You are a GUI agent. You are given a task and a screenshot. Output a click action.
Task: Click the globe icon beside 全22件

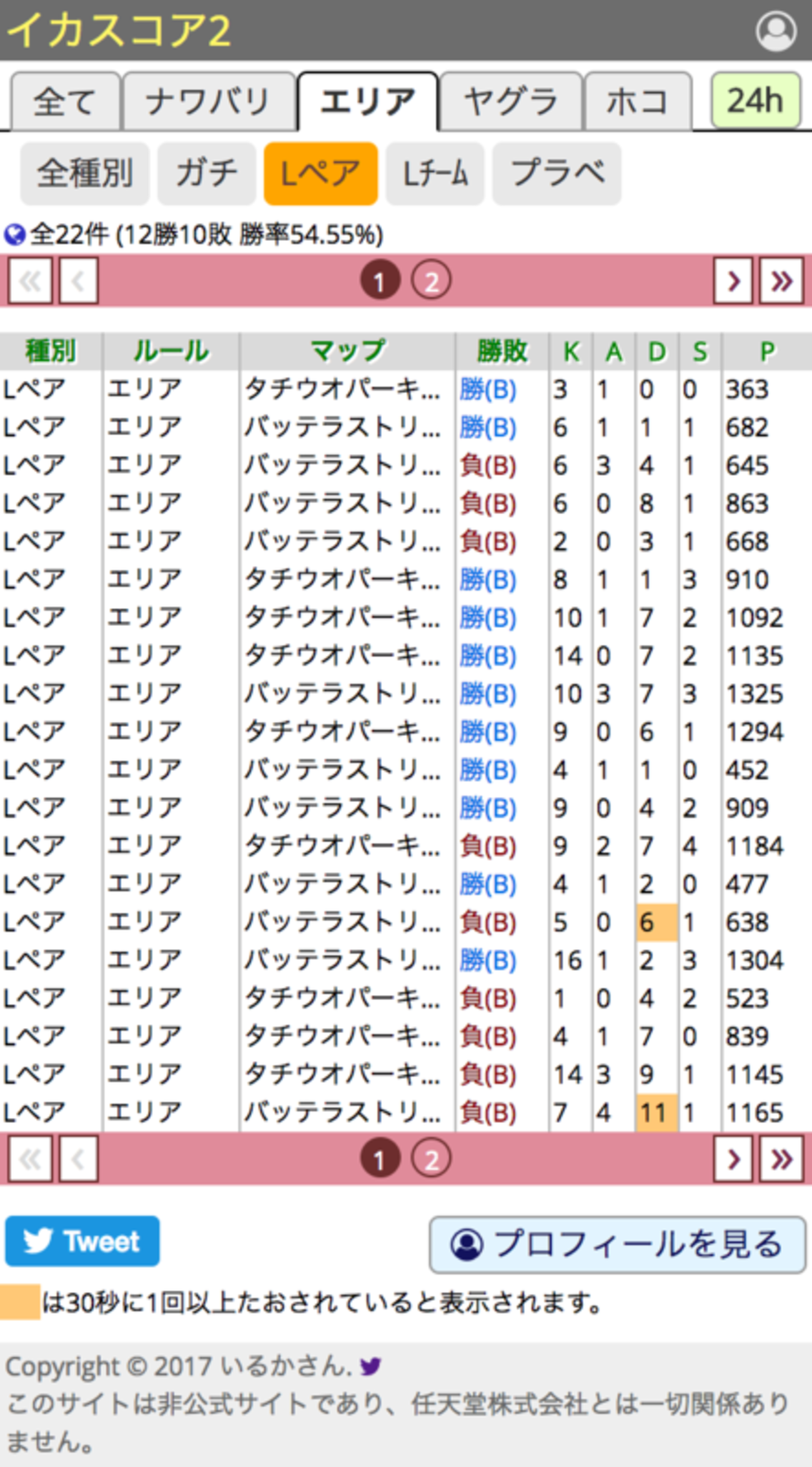[x=14, y=235]
